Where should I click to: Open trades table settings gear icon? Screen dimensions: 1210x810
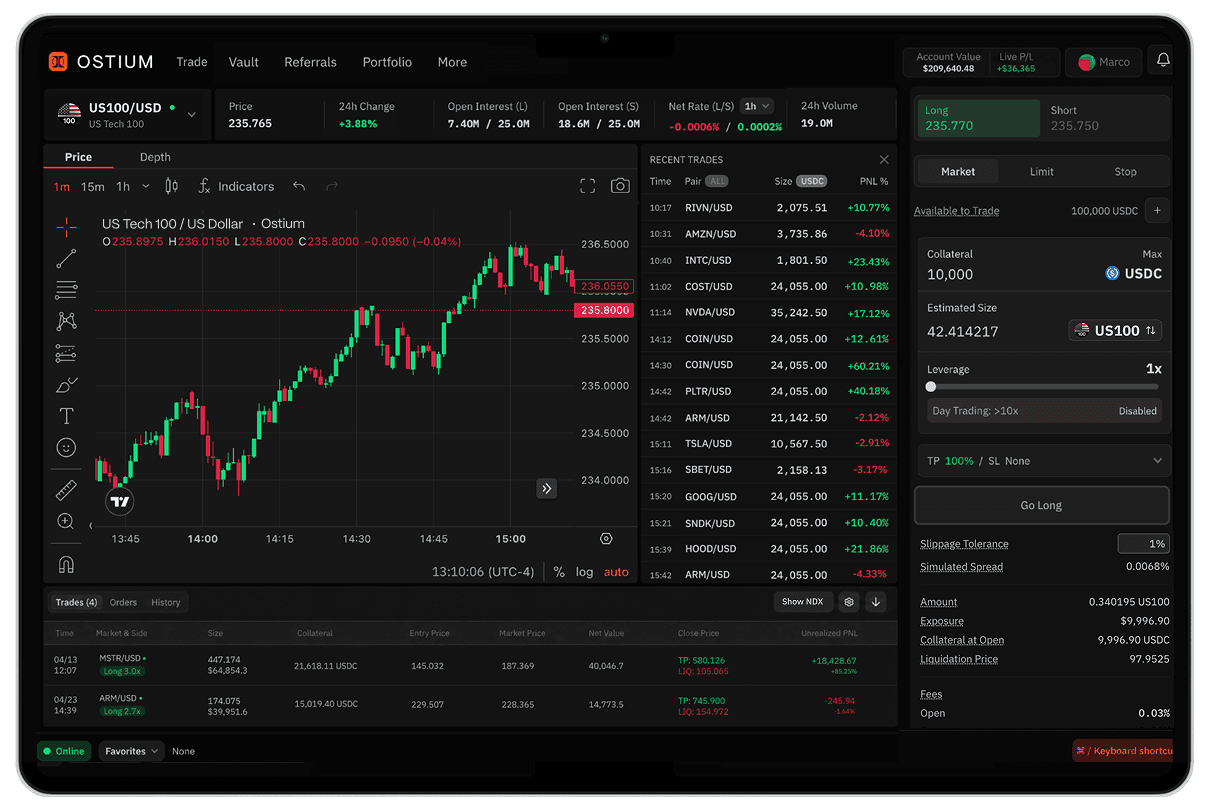849,602
